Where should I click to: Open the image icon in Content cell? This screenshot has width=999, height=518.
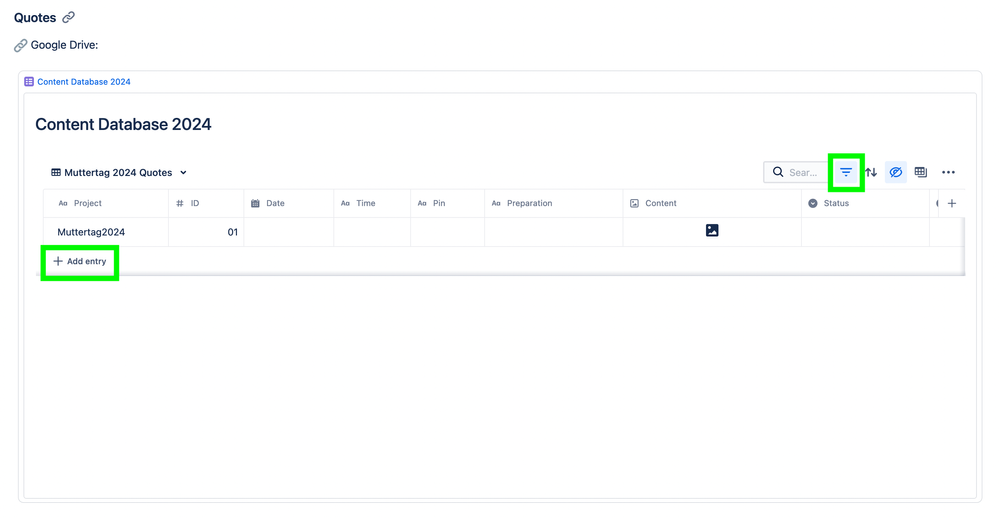coord(712,231)
